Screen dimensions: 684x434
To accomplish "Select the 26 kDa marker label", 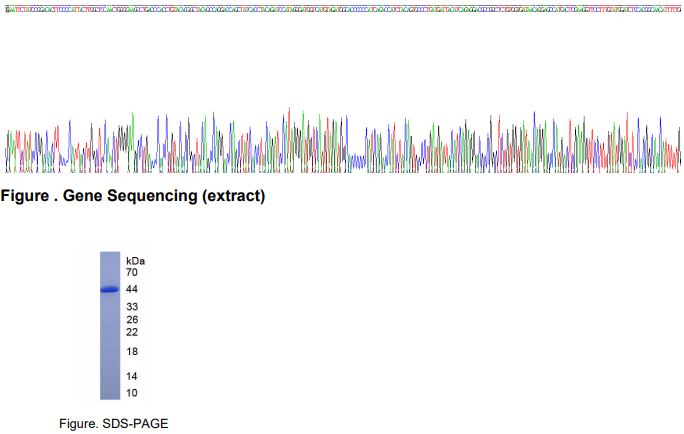I will (x=132, y=320).
